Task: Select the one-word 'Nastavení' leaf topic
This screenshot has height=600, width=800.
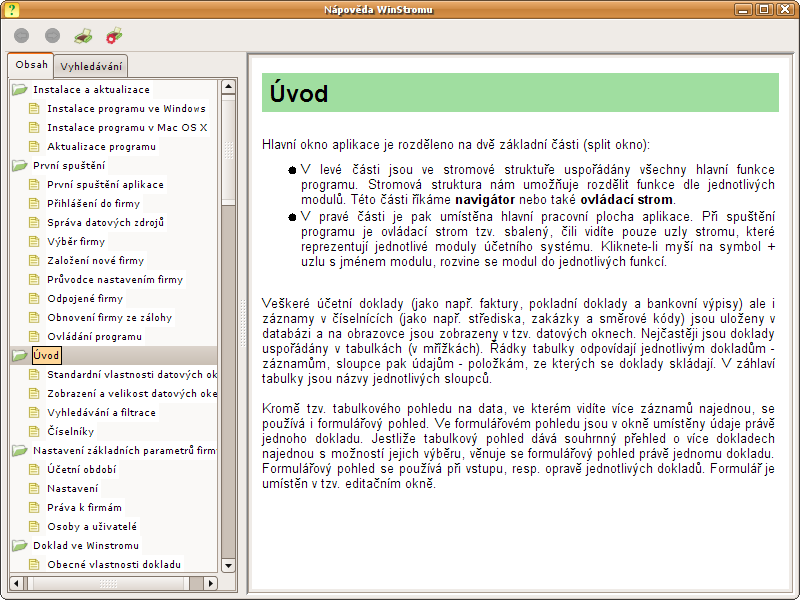Action: pyautogui.click(x=72, y=489)
